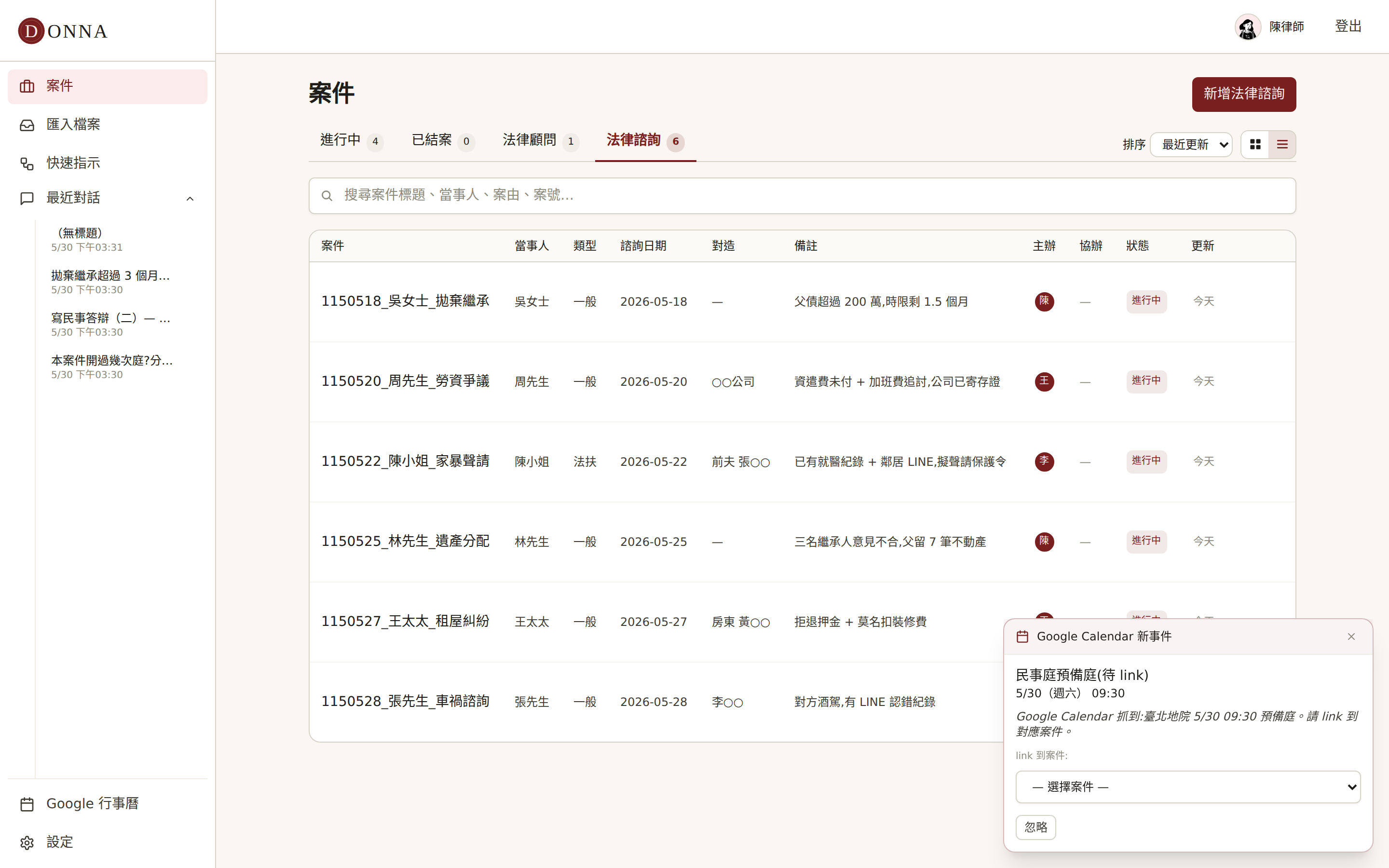
Task: Open 案件 in the sidebar
Action: click(108, 86)
